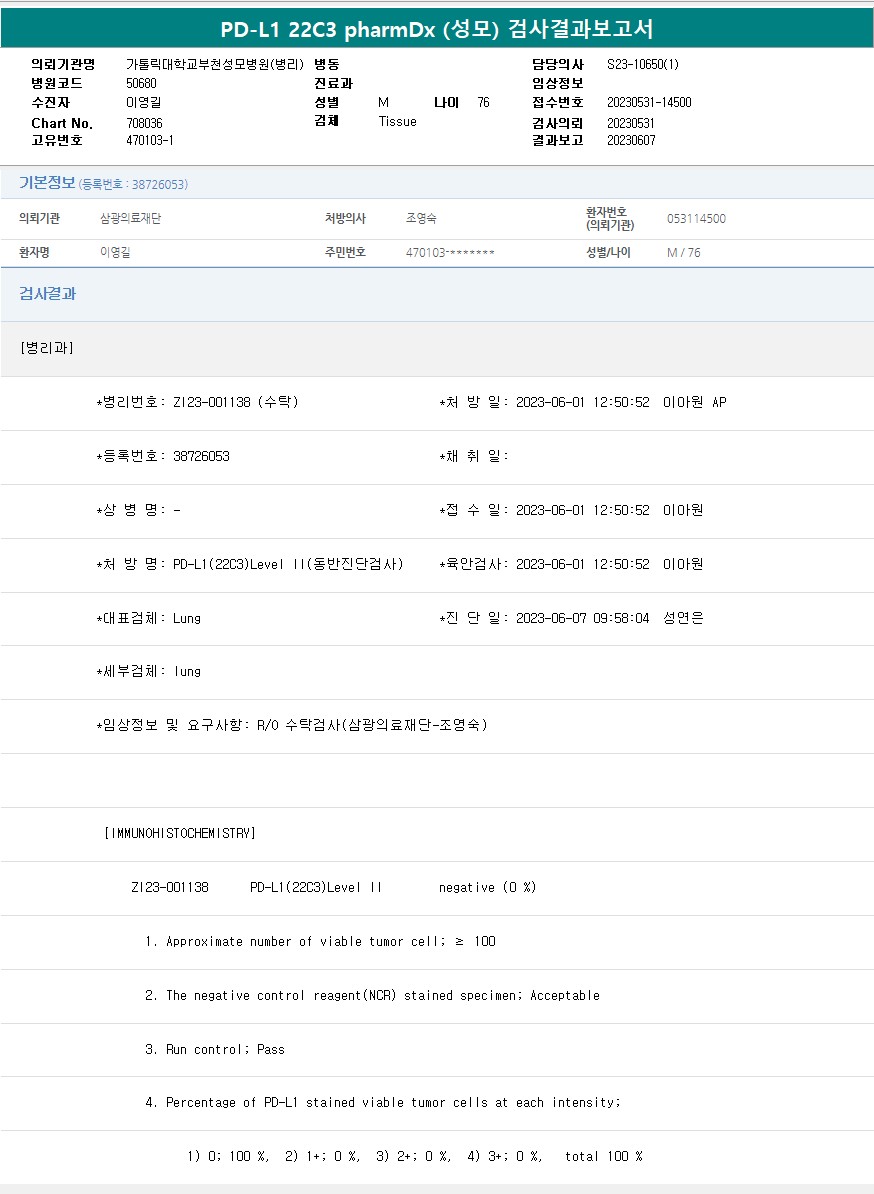Click the negative (0 %) result
The height and width of the screenshot is (1194, 874).
tap(487, 887)
